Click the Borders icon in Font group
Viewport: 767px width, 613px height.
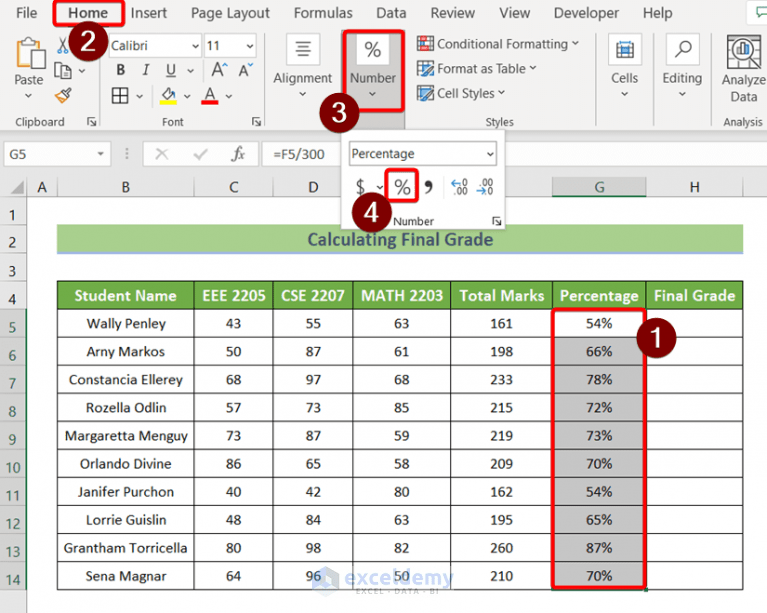[x=120, y=96]
